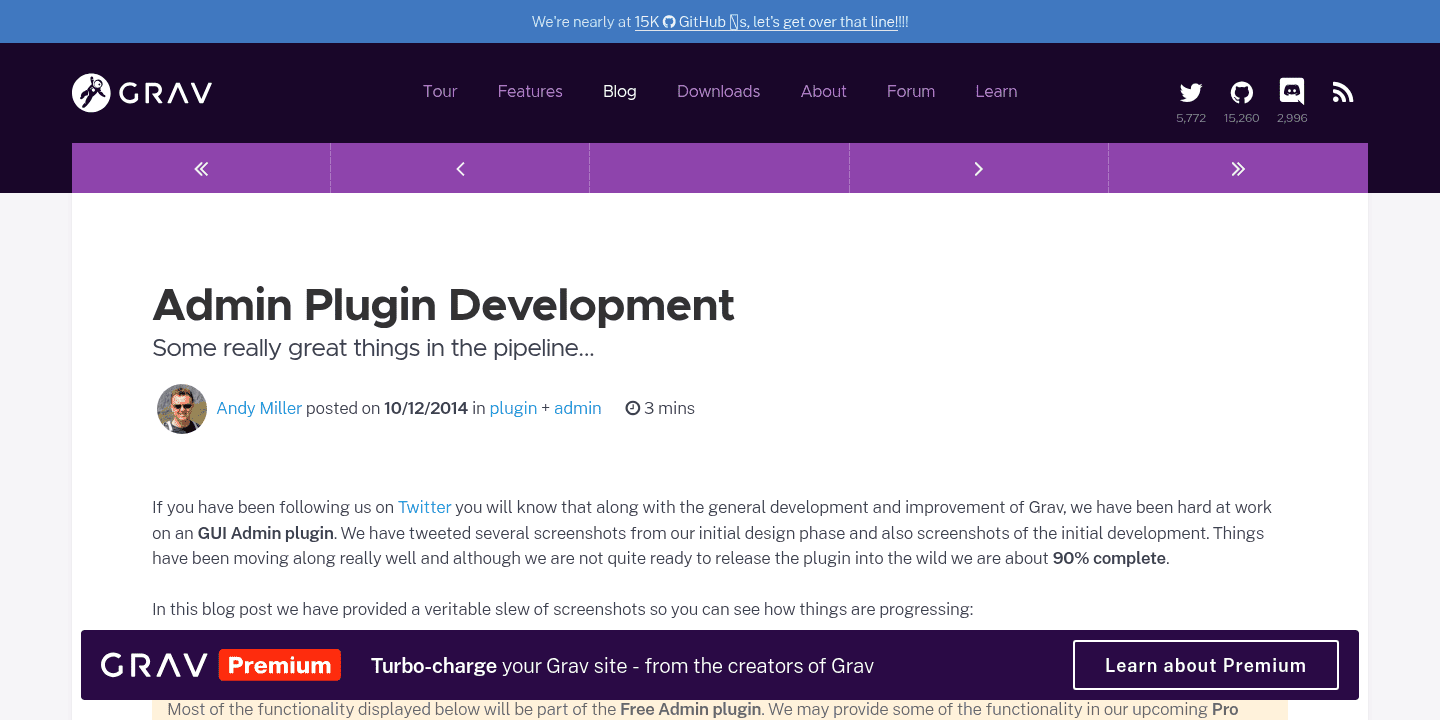Click Andy Miller's avatar photo
The height and width of the screenshot is (720, 1440).
(181, 408)
